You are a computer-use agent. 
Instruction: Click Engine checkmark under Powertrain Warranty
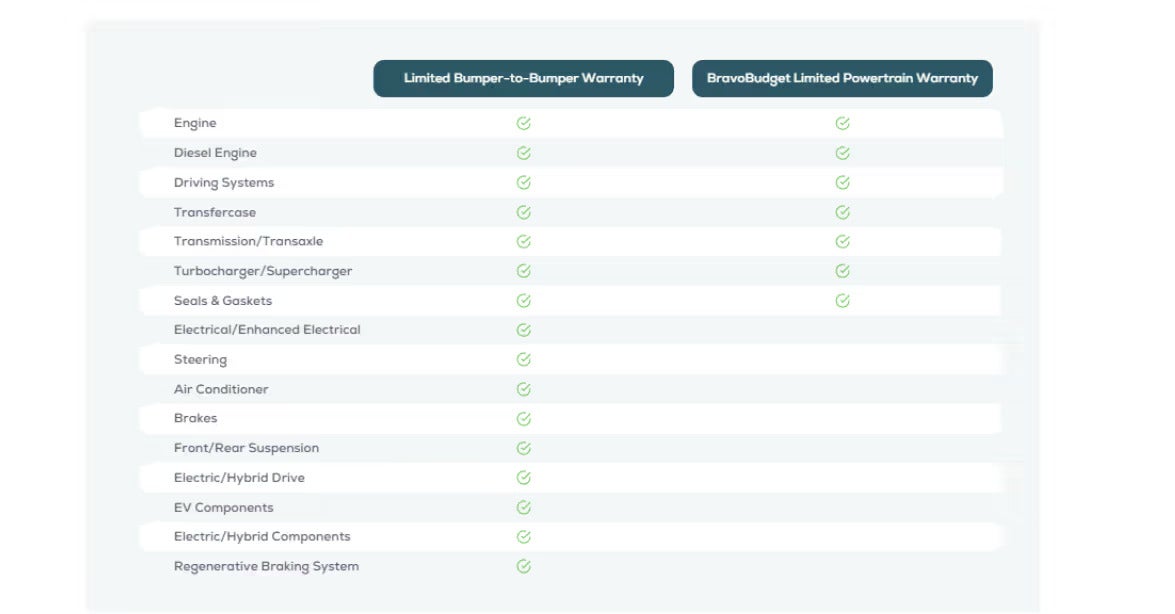(x=842, y=124)
